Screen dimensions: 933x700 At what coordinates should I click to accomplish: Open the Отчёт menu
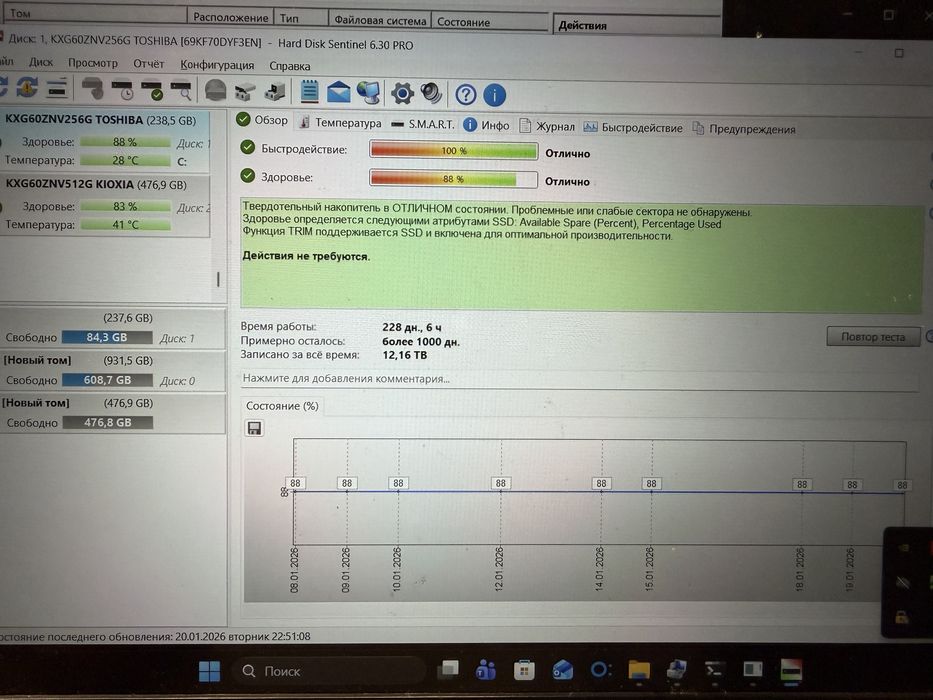tap(148, 64)
